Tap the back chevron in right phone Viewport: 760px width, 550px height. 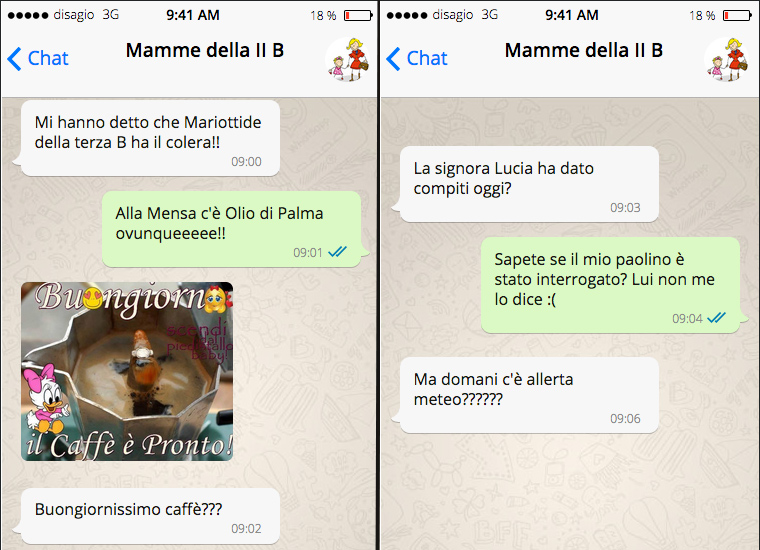393,59
